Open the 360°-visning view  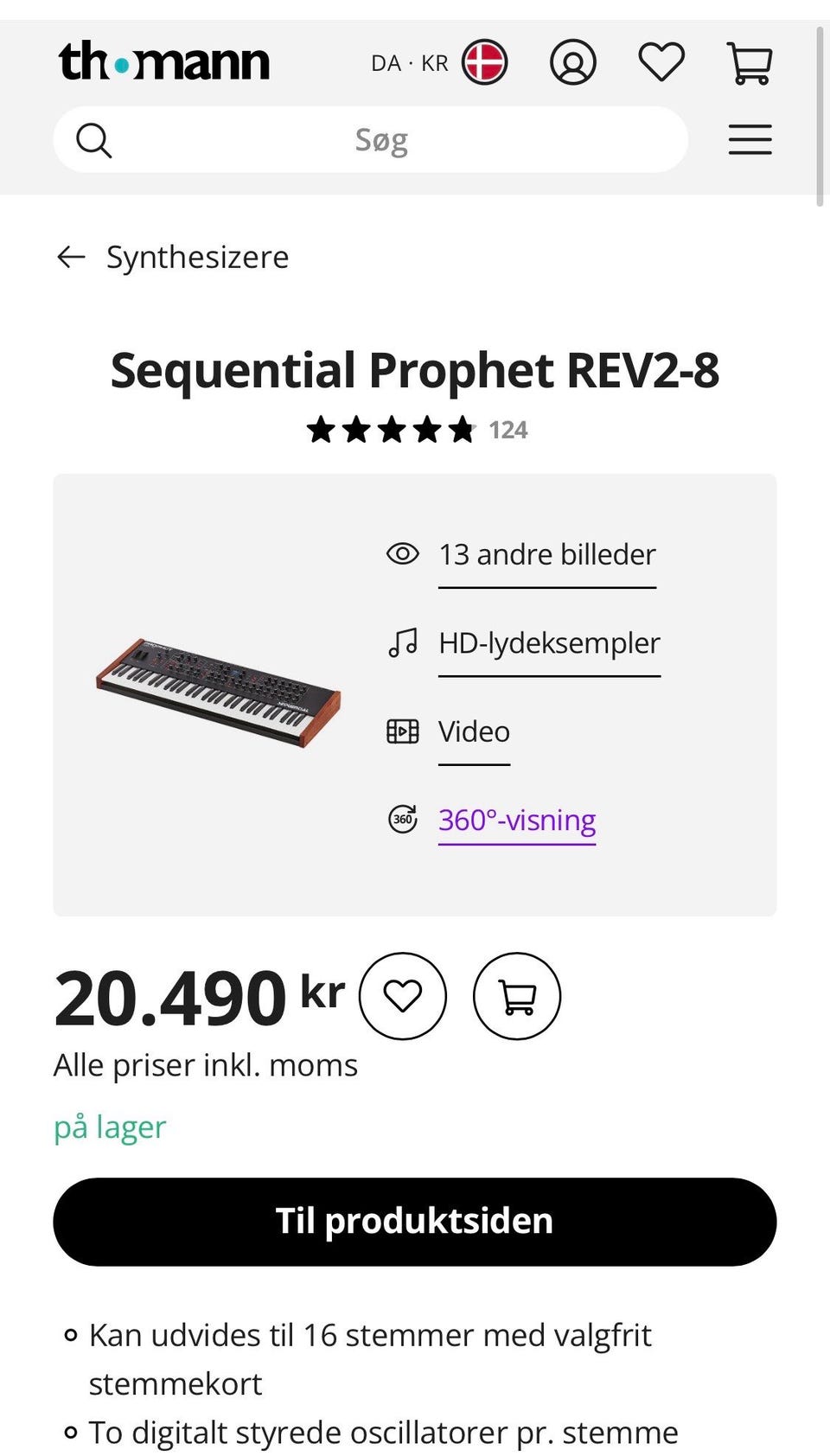coord(517,820)
